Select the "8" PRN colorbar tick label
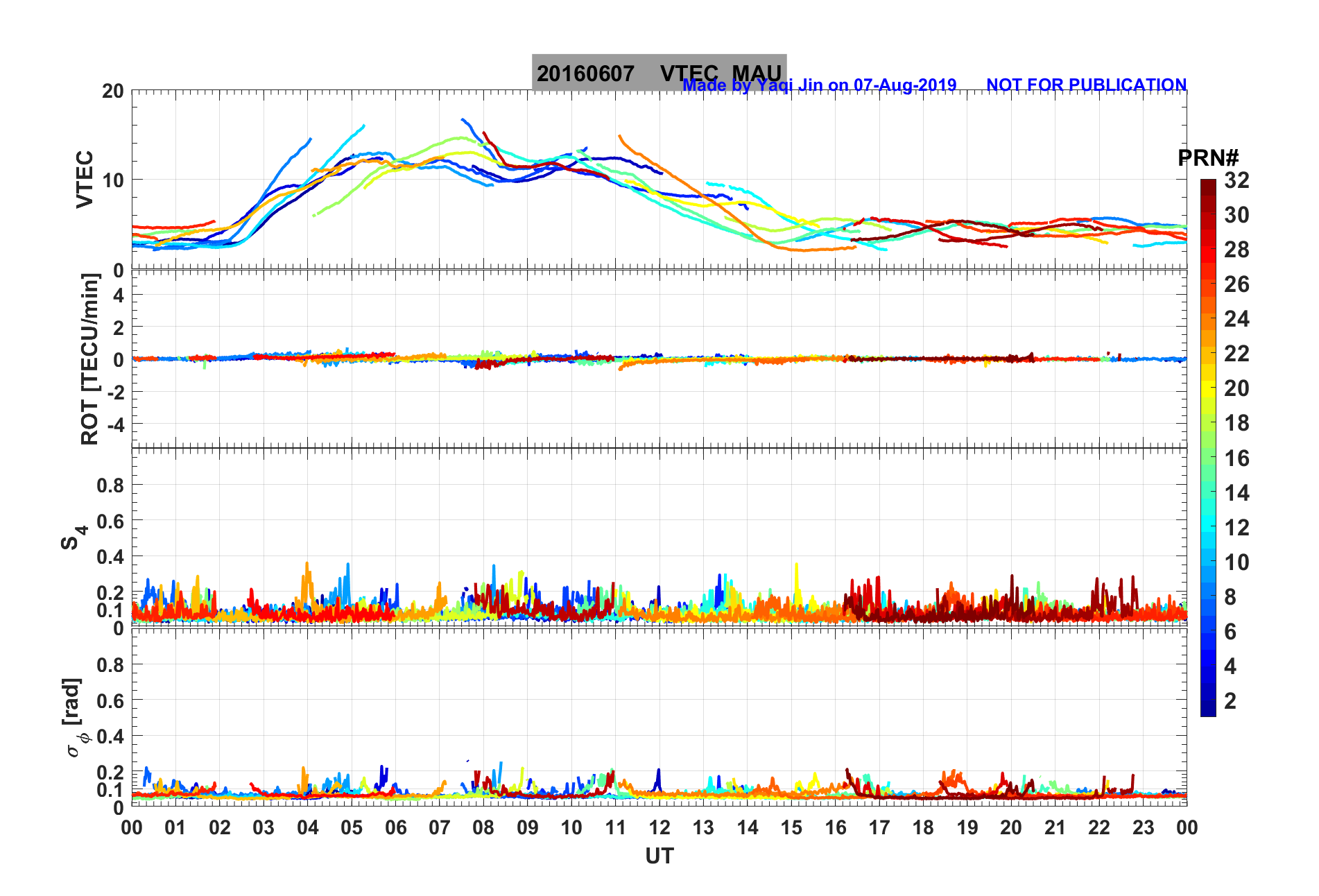The height and width of the screenshot is (896, 1319). click(1230, 597)
